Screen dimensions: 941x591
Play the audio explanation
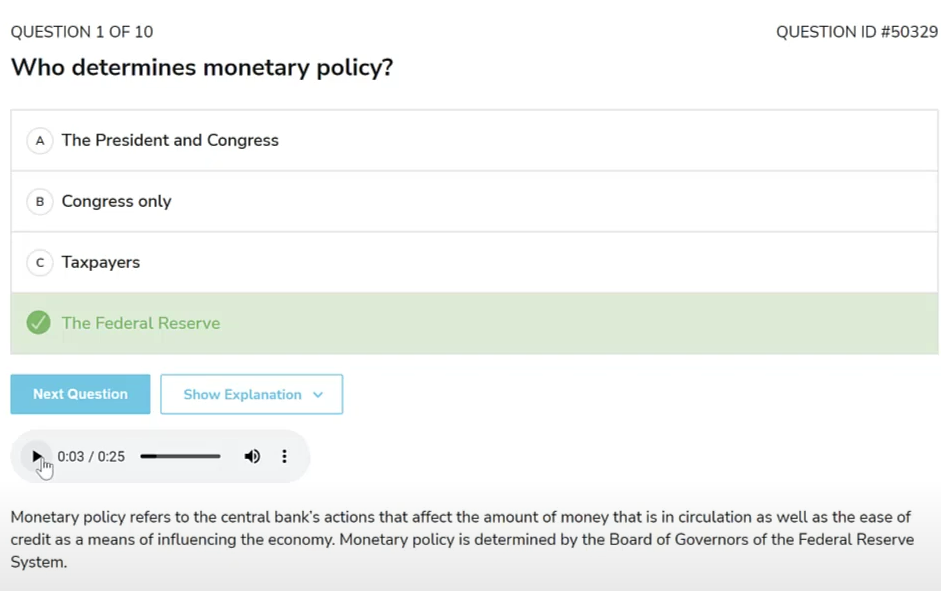pyautogui.click(x=37, y=457)
